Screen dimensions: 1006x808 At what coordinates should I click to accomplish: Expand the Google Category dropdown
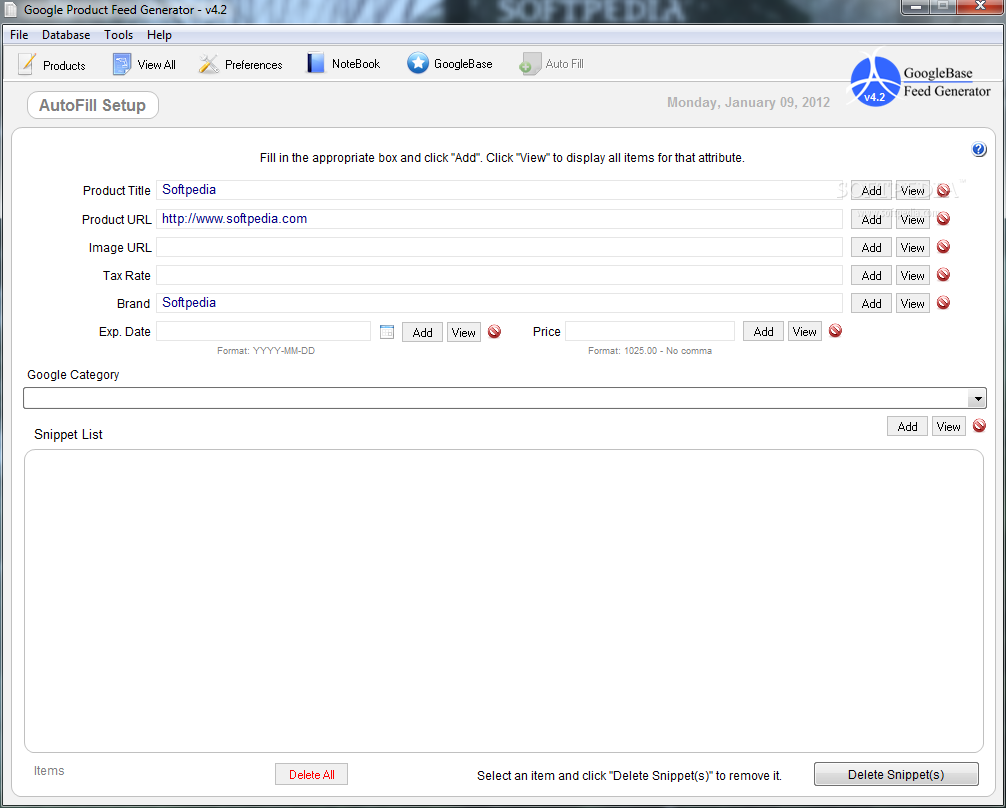click(x=977, y=399)
